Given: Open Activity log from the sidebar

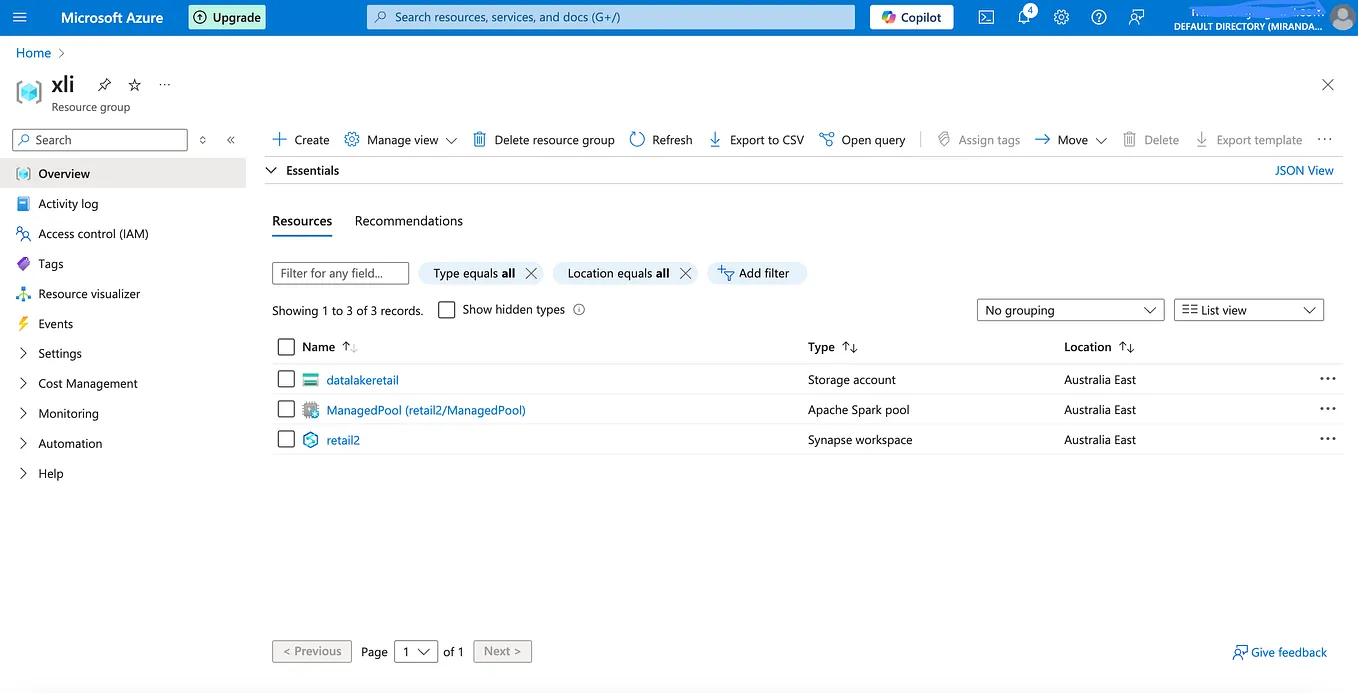Looking at the screenshot, I should 69,203.
